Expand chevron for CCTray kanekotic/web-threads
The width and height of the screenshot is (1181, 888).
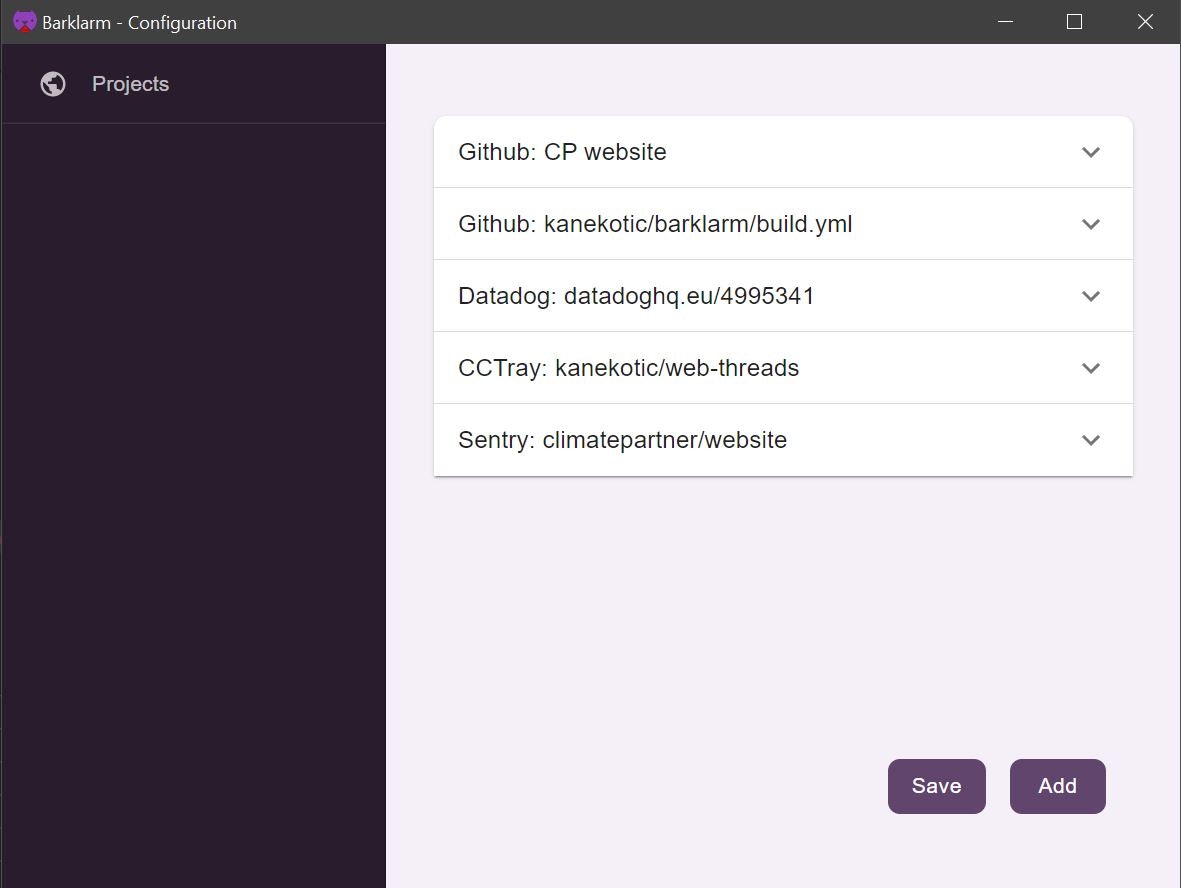click(x=1091, y=368)
